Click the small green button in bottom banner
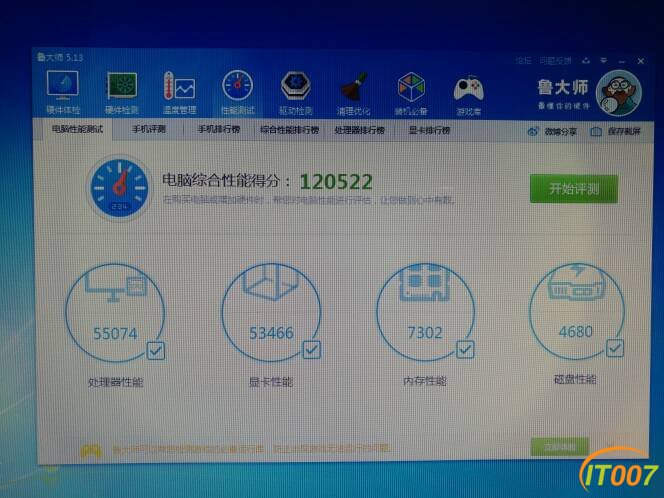 tap(560, 447)
